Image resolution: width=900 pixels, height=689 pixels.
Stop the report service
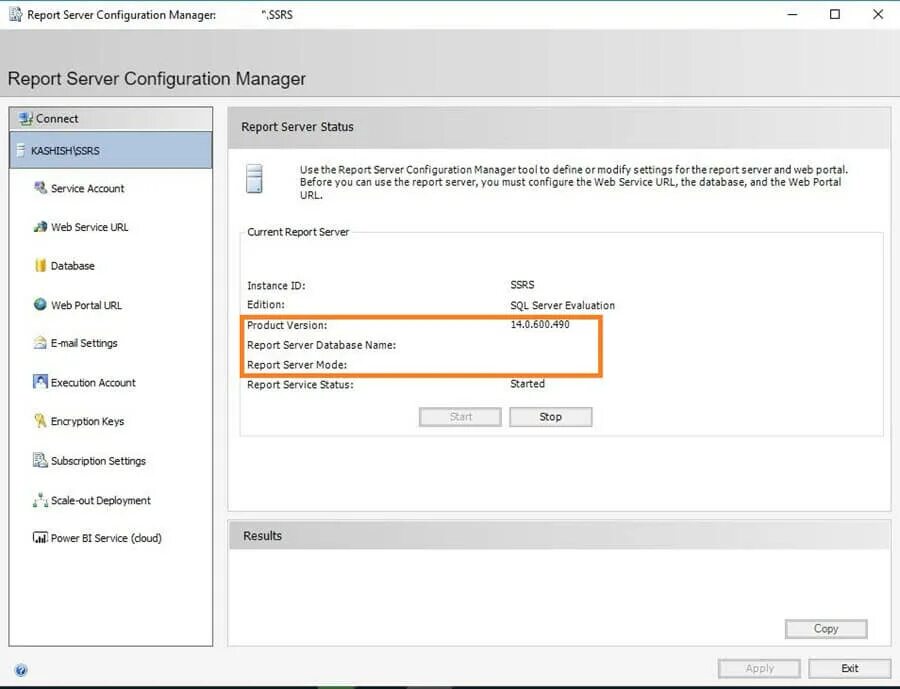pos(550,417)
